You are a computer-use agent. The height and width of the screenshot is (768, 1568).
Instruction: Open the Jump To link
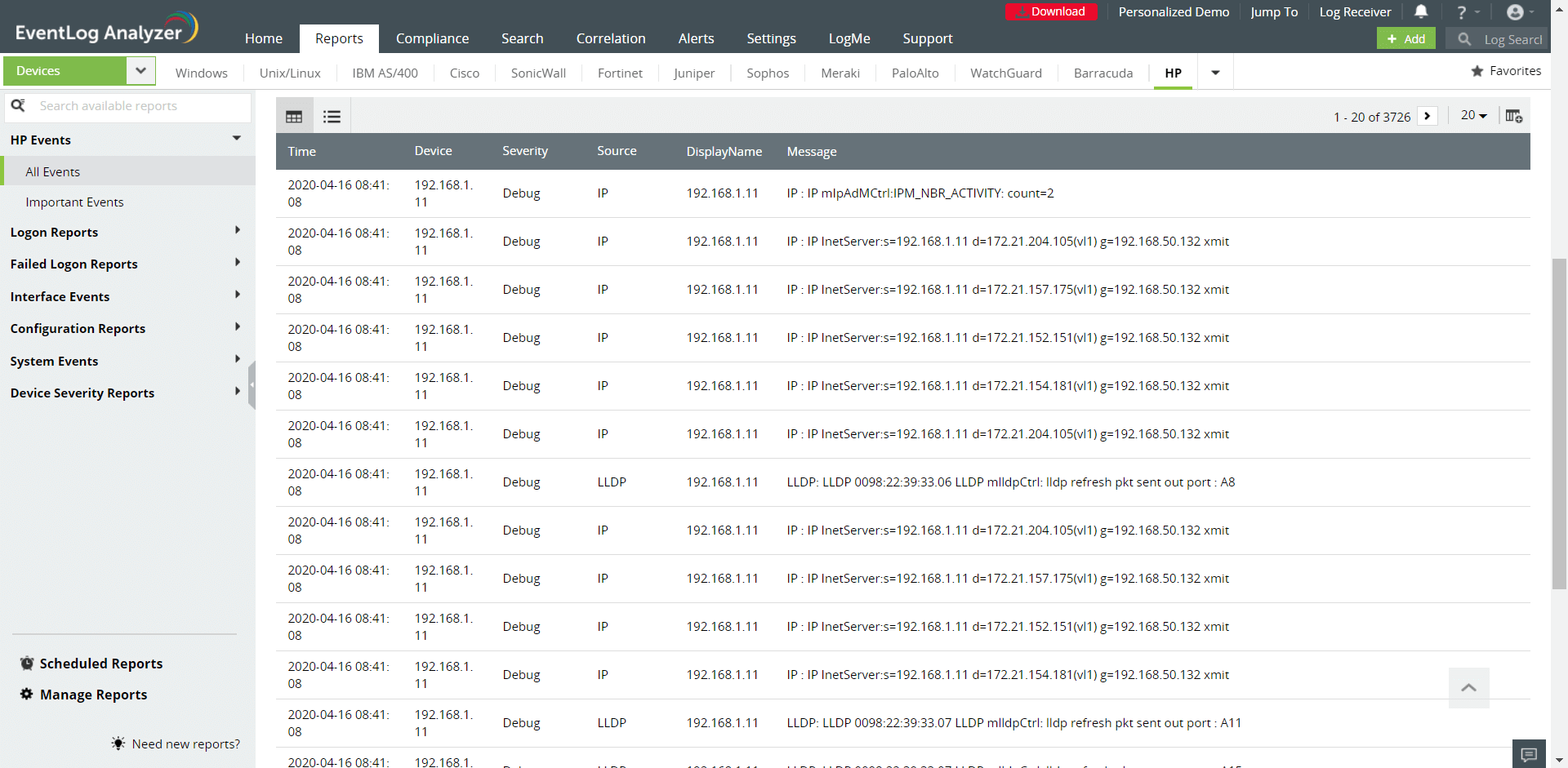[x=1274, y=11]
